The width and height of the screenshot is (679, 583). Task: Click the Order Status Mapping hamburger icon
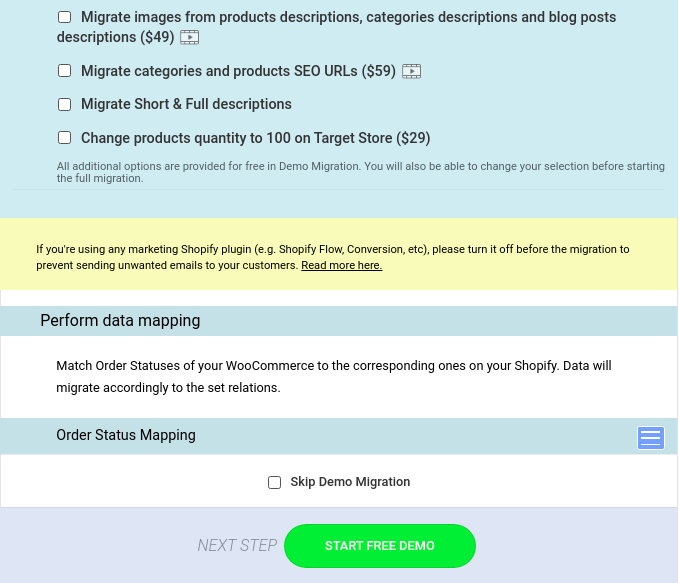pyautogui.click(x=651, y=437)
